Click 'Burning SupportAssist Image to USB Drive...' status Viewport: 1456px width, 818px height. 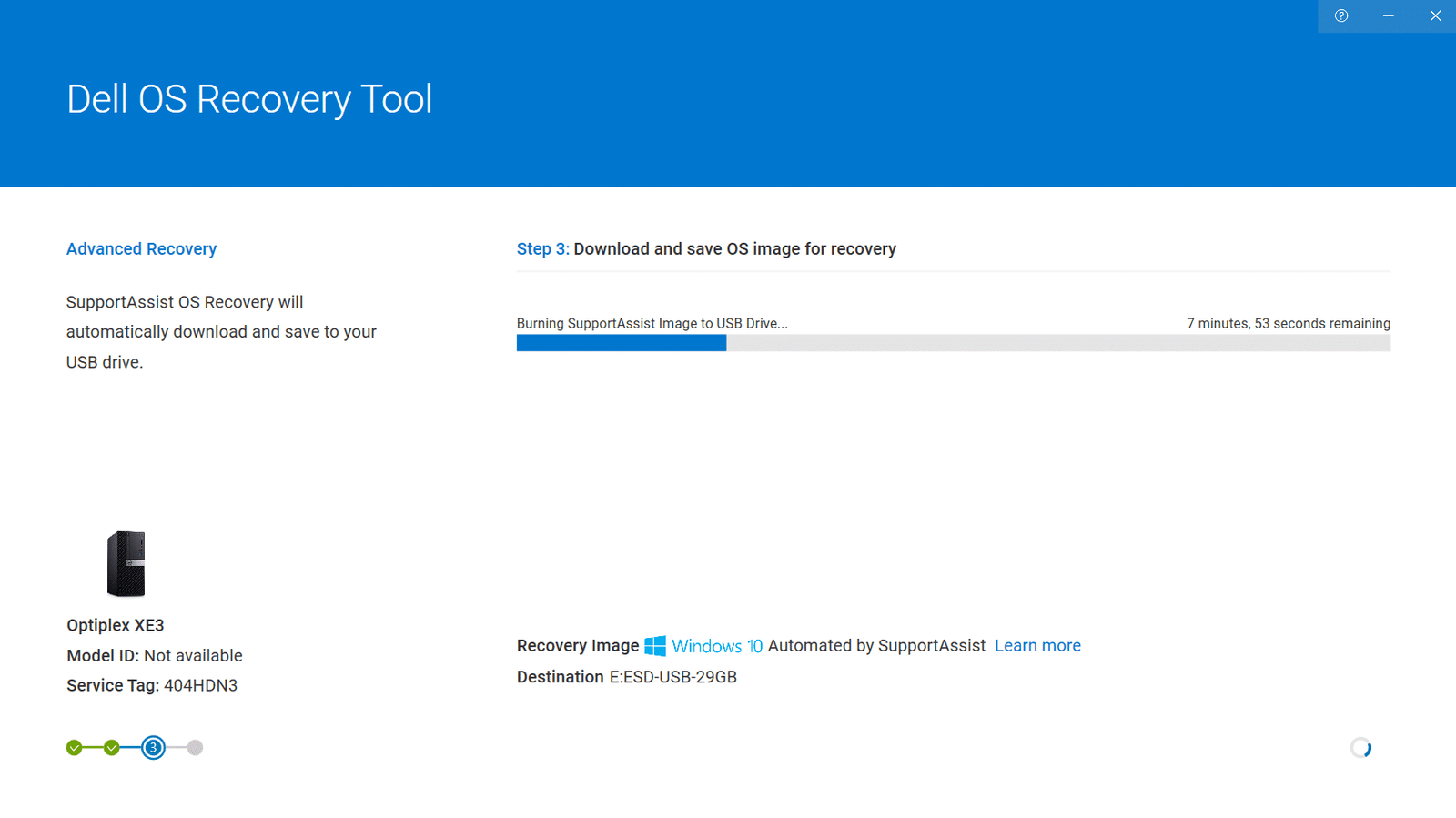tap(652, 324)
